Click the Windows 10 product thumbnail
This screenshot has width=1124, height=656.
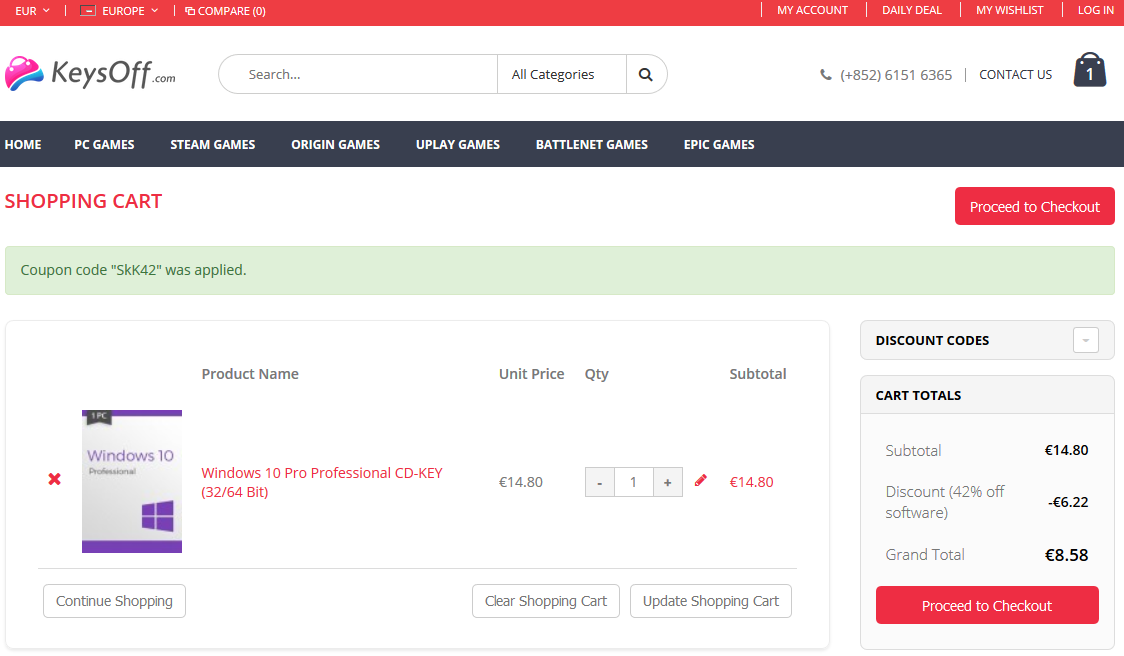pyautogui.click(x=132, y=481)
